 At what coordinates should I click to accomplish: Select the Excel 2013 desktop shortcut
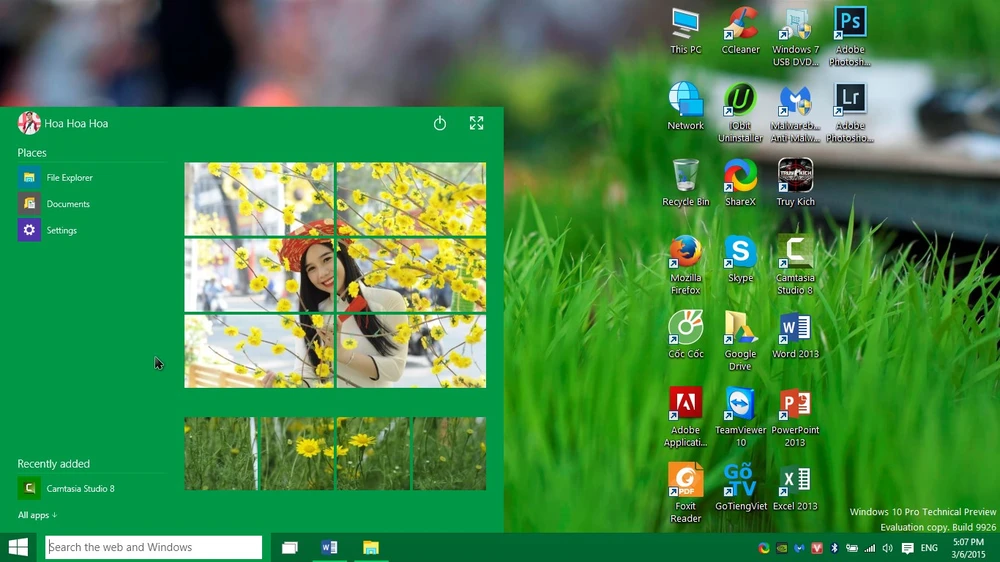click(795, 487)
